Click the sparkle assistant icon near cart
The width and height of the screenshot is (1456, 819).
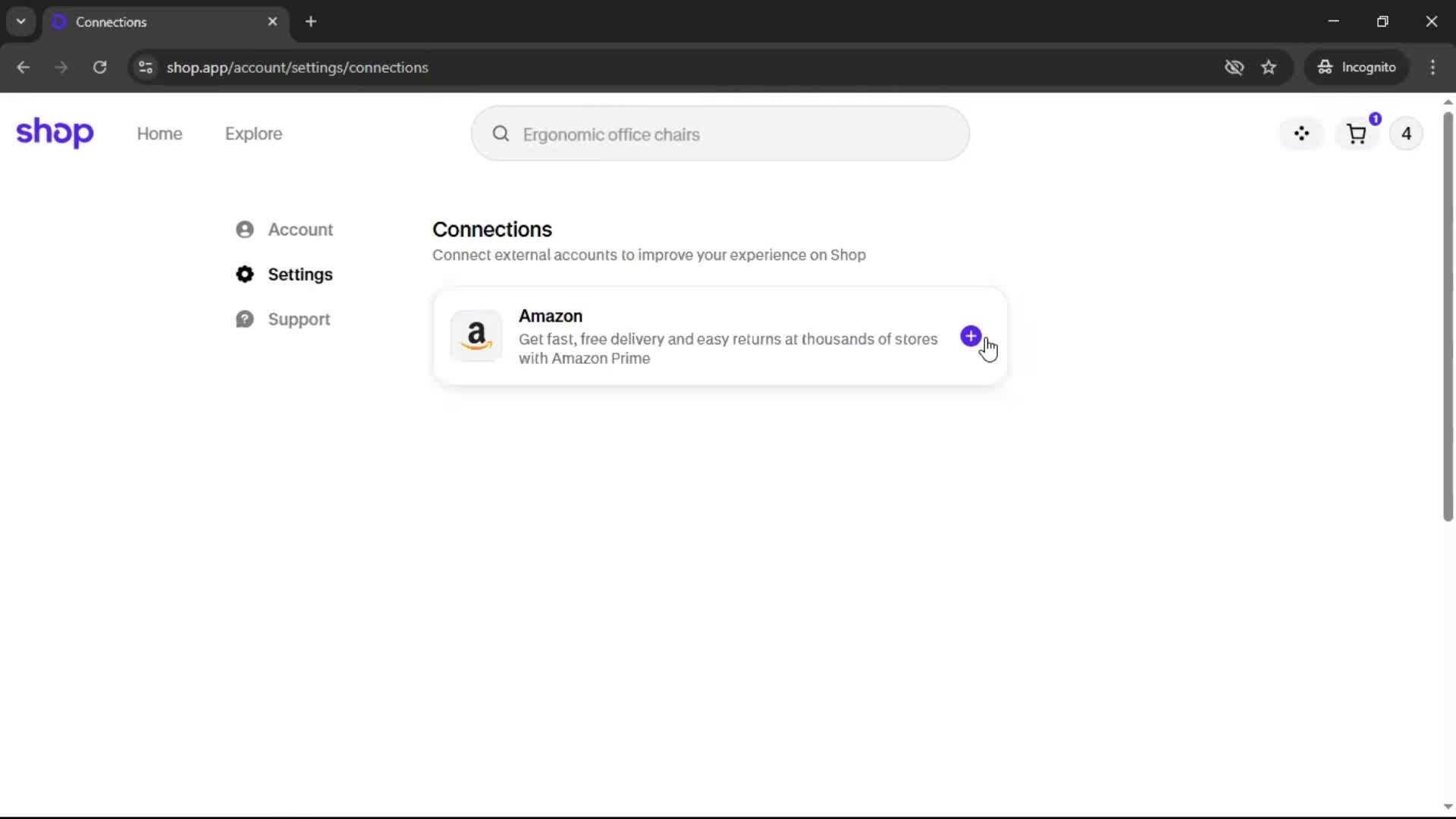click(x=1301, y=134)
